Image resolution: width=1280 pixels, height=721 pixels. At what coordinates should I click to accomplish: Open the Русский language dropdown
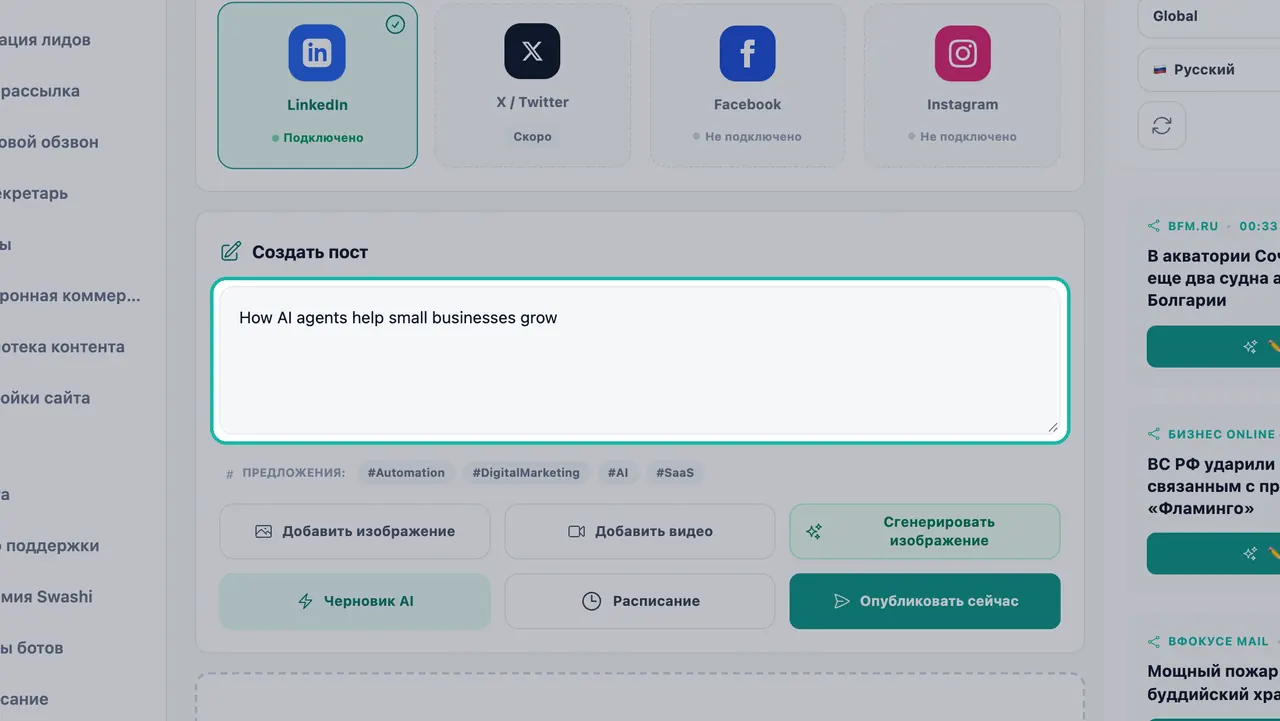click(x=1209, y=69)
